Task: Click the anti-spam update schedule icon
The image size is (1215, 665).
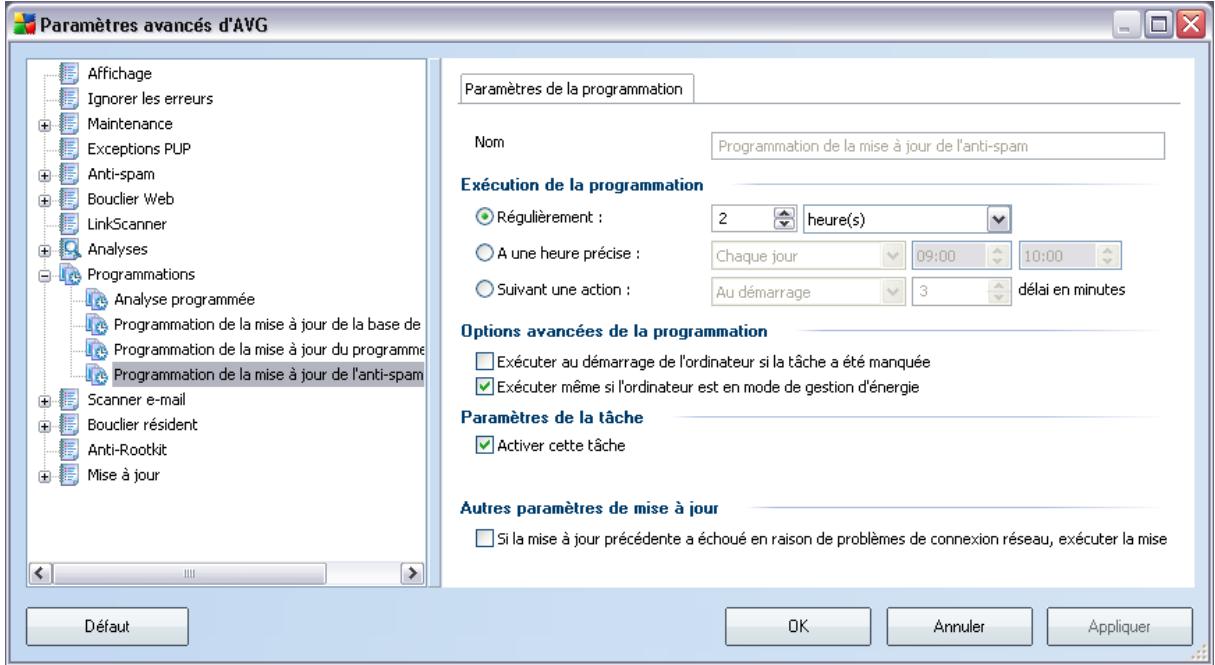Action: point(95,374)
